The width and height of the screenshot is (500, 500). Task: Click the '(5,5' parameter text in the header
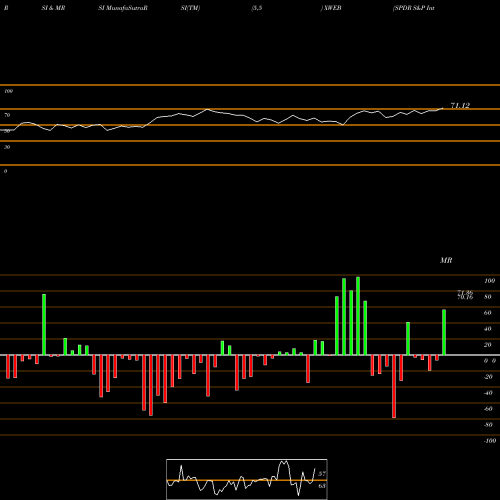tap(257, 8)
